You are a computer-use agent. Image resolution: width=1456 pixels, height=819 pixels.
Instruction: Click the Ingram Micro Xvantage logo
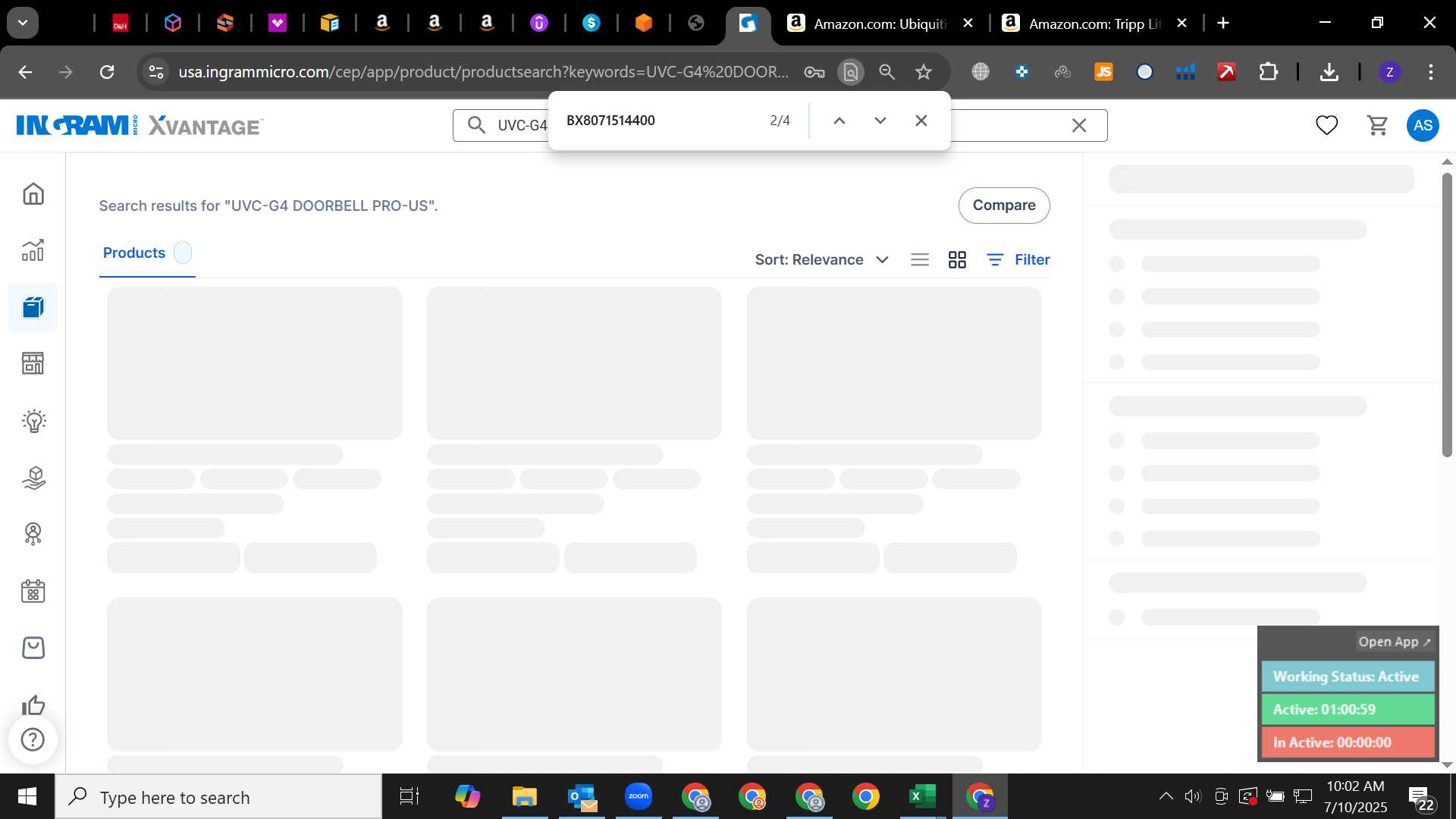coord(140,125)
